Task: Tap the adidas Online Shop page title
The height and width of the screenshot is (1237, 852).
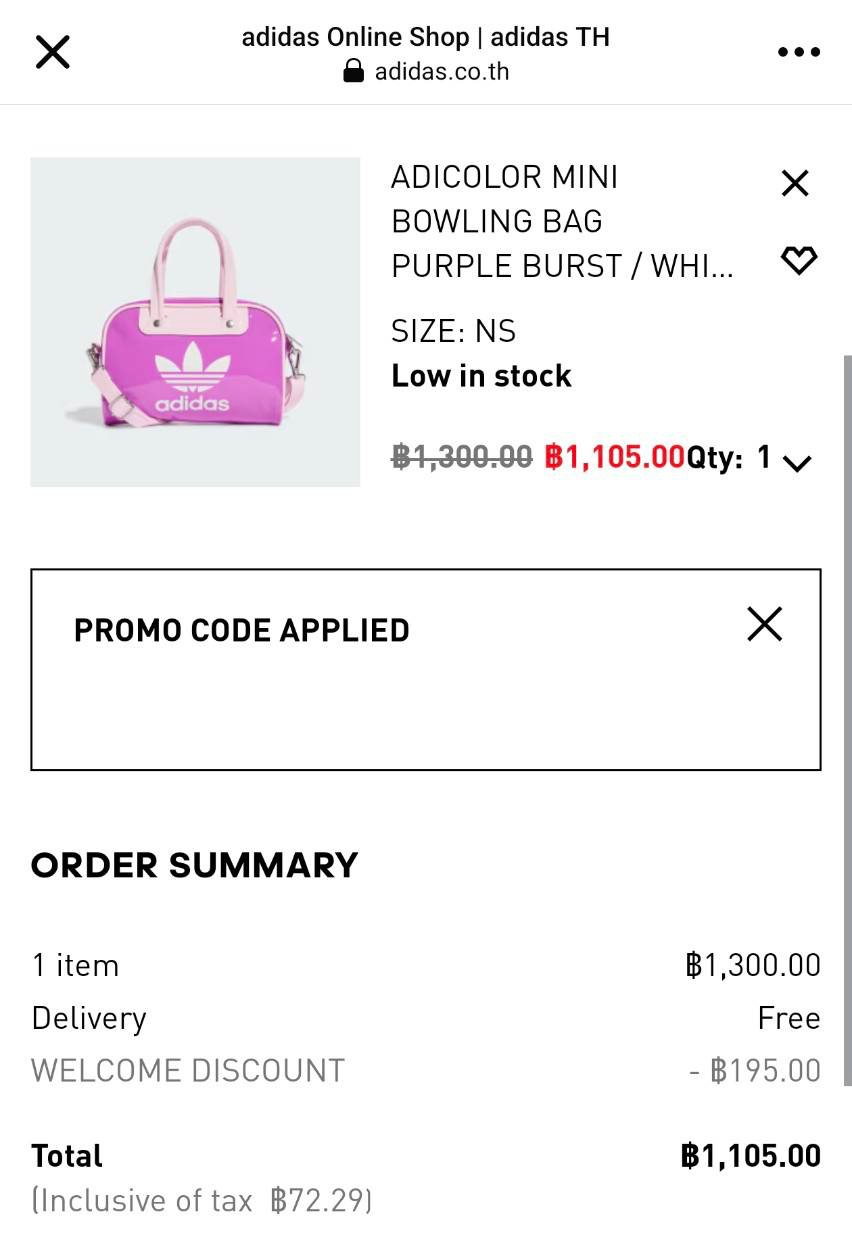Action: [x=425, y=37]
